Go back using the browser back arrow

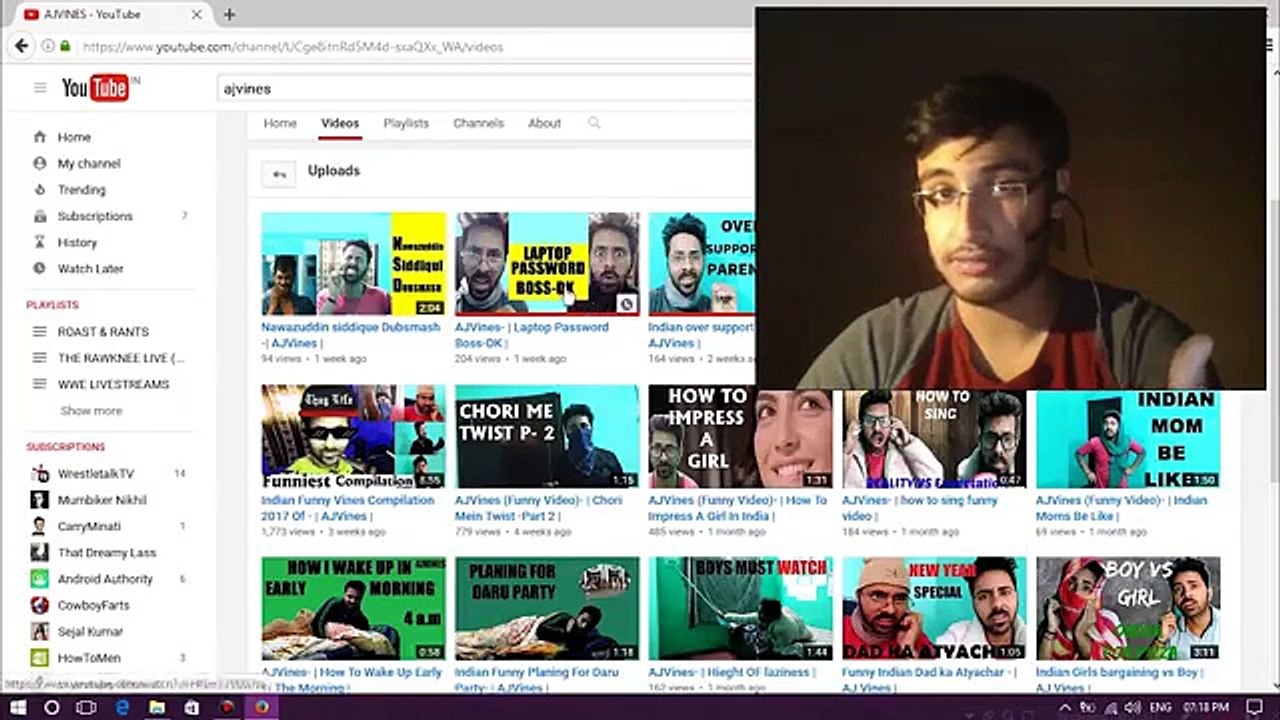[21, 46]
